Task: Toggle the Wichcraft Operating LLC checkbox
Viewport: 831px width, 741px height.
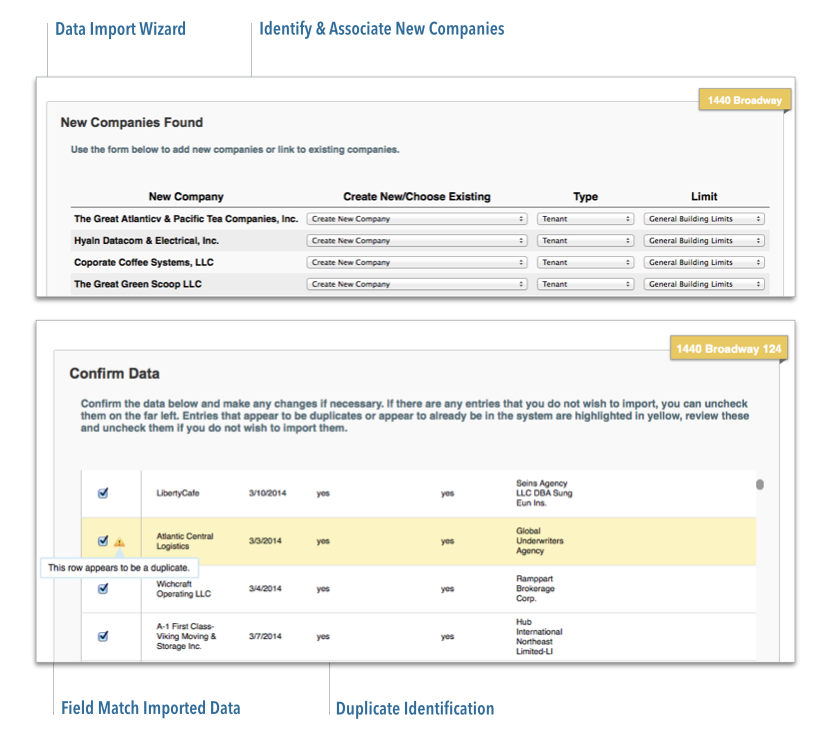Action: [103, 589]
